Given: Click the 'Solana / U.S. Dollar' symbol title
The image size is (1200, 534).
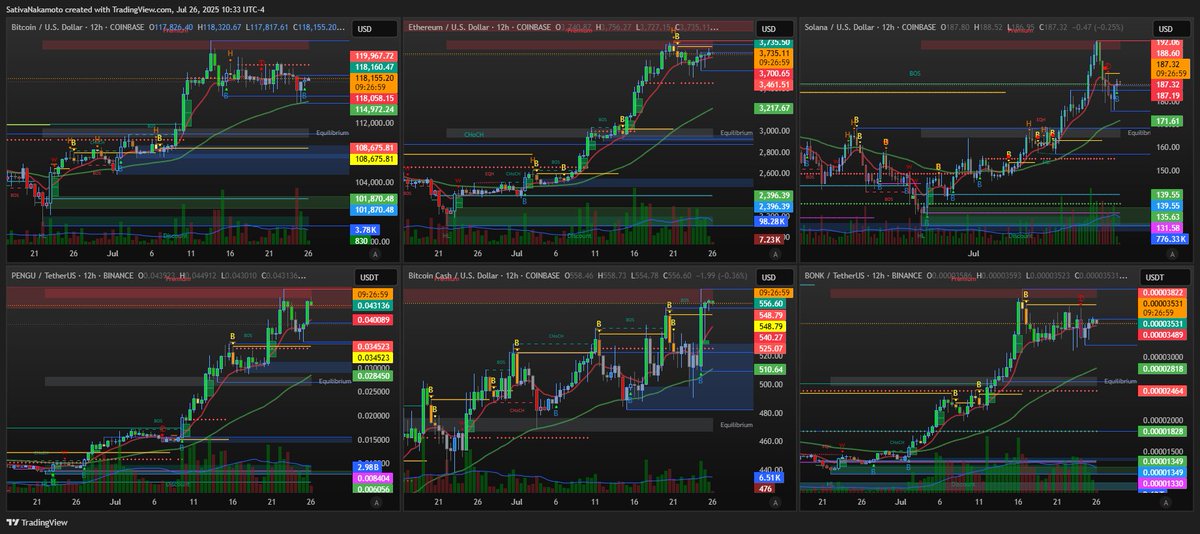Looking at the screenshot, I should [839, 28].
